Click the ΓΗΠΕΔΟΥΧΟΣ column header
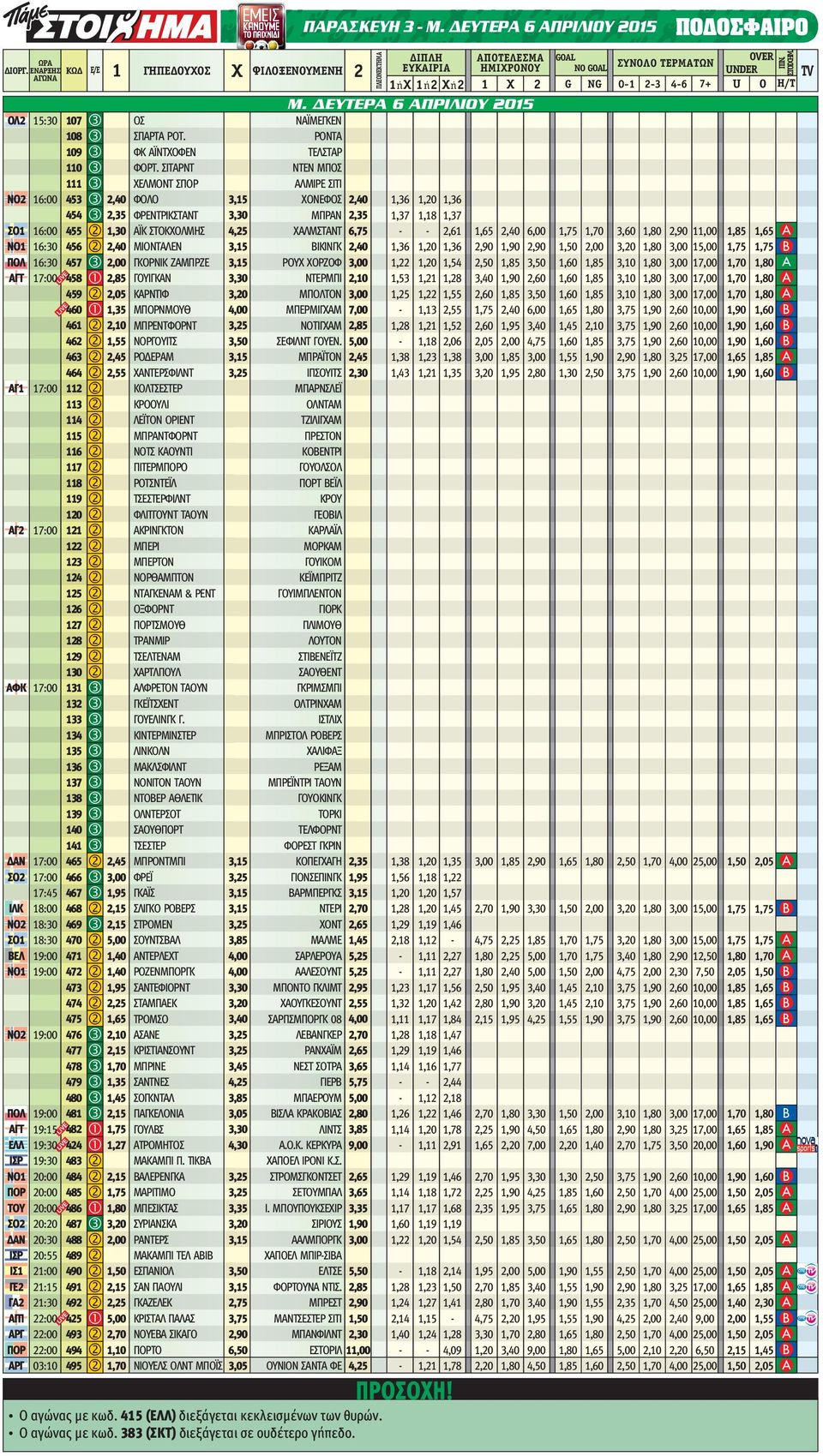The image size is (823, 1456). (x=177, y=71)
